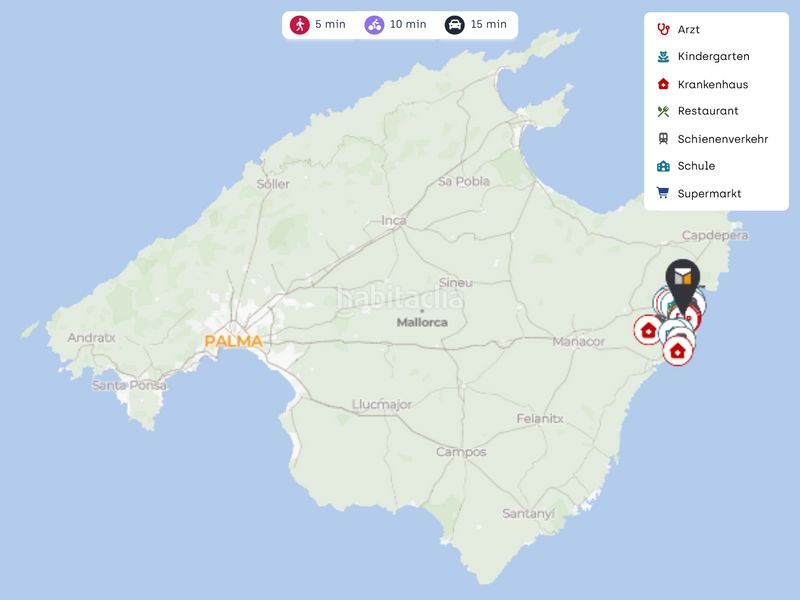
Task: Click the Supermarkt shopping cart icon
Action: tap(663, 193)
